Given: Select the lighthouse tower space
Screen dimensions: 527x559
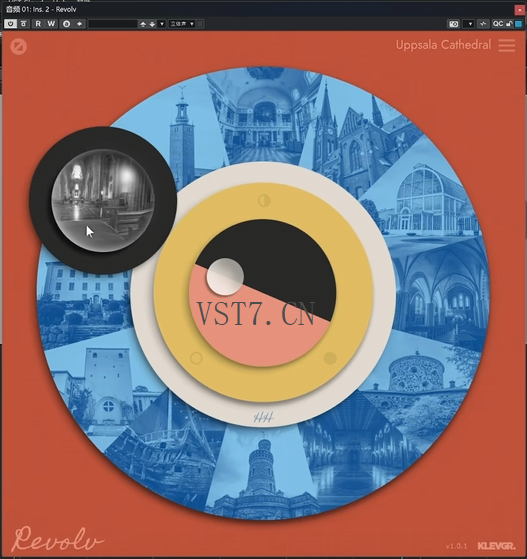Looking at the screenshot, I should [263, 474].
